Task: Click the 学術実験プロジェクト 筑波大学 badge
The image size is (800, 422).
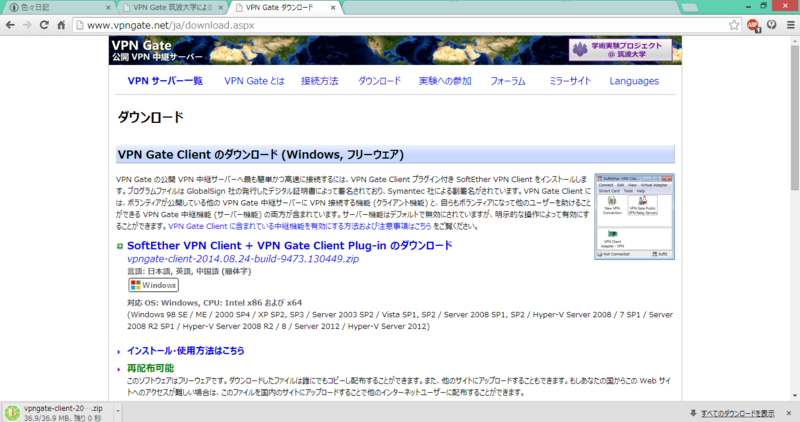Action: [x=620, y=50]
